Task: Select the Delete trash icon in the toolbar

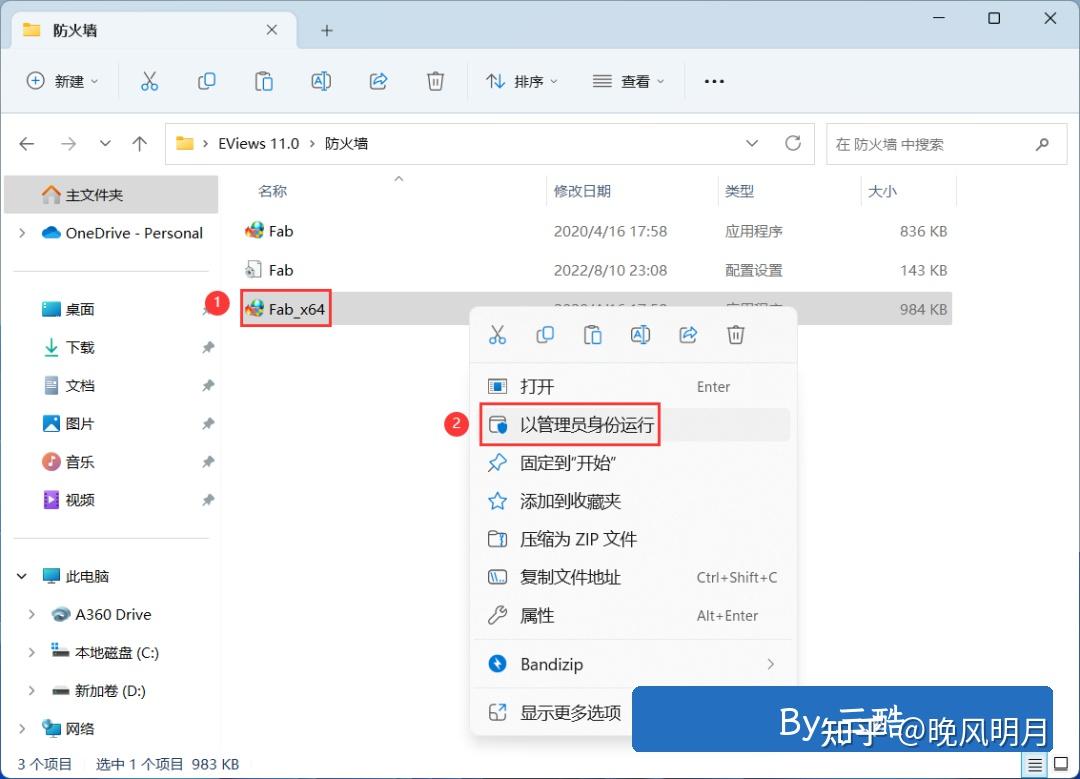Action: tap(435, 81)
